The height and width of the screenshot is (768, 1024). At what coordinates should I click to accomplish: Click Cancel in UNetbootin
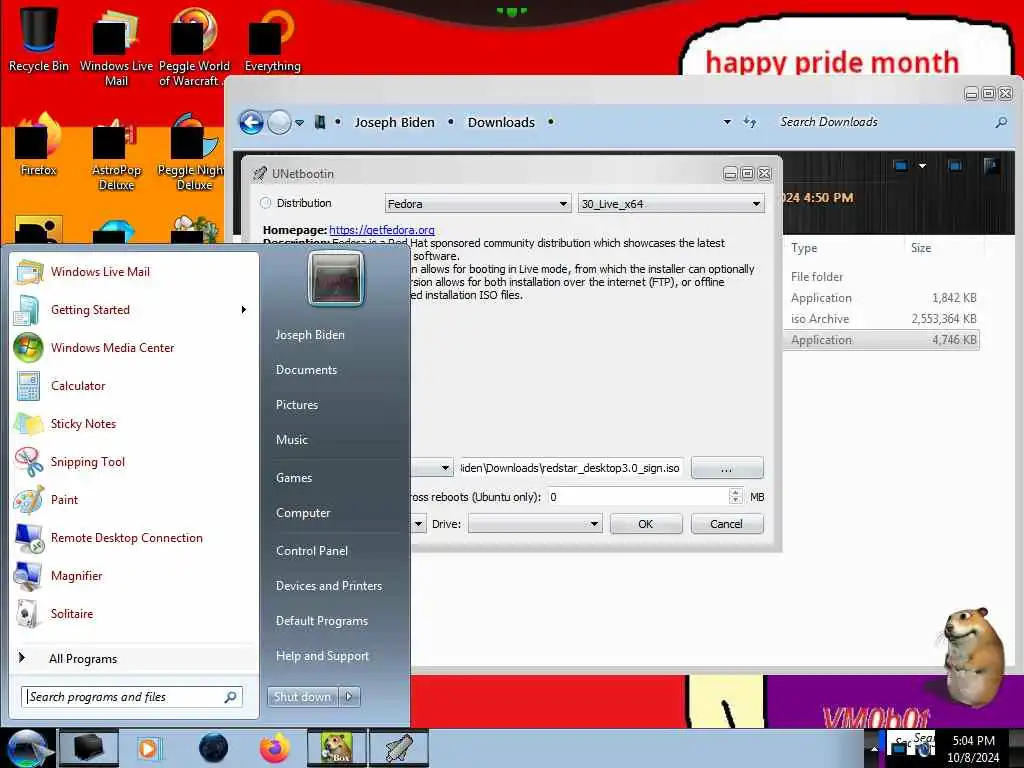click(x=726, y=524)
